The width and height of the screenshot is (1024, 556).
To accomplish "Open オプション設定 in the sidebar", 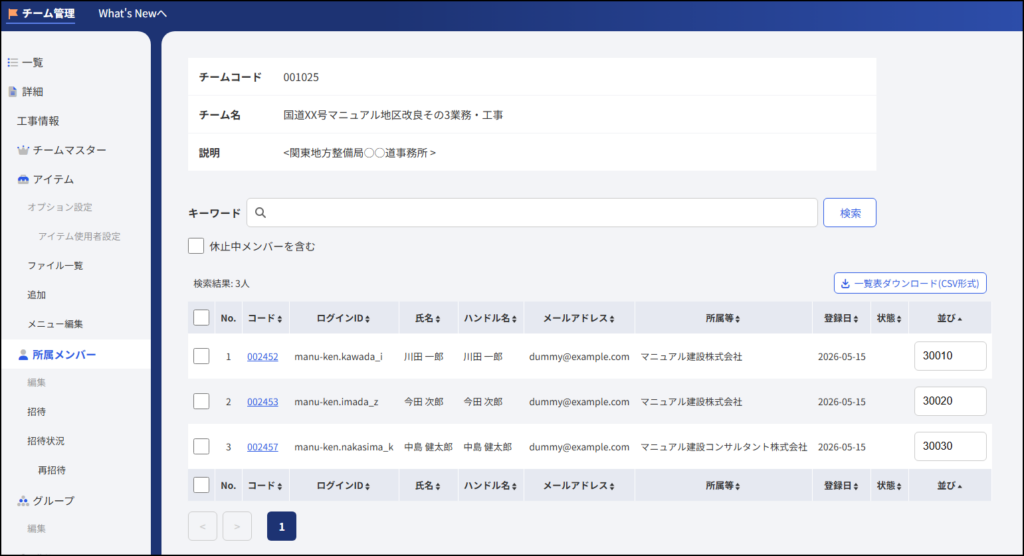I will click(59, 207).
